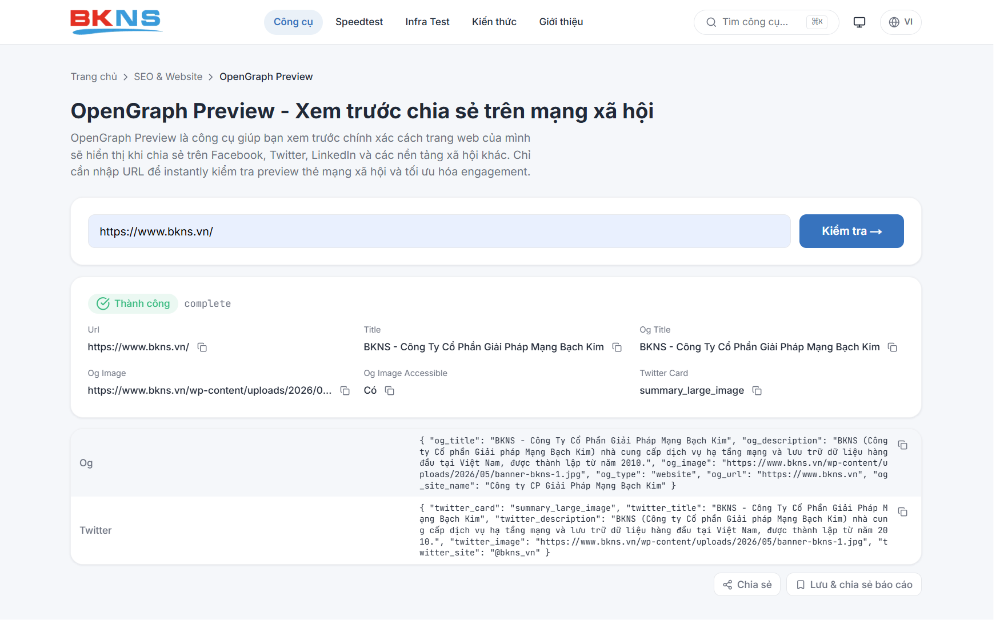Copy the Og Title value

pos(893,347)
